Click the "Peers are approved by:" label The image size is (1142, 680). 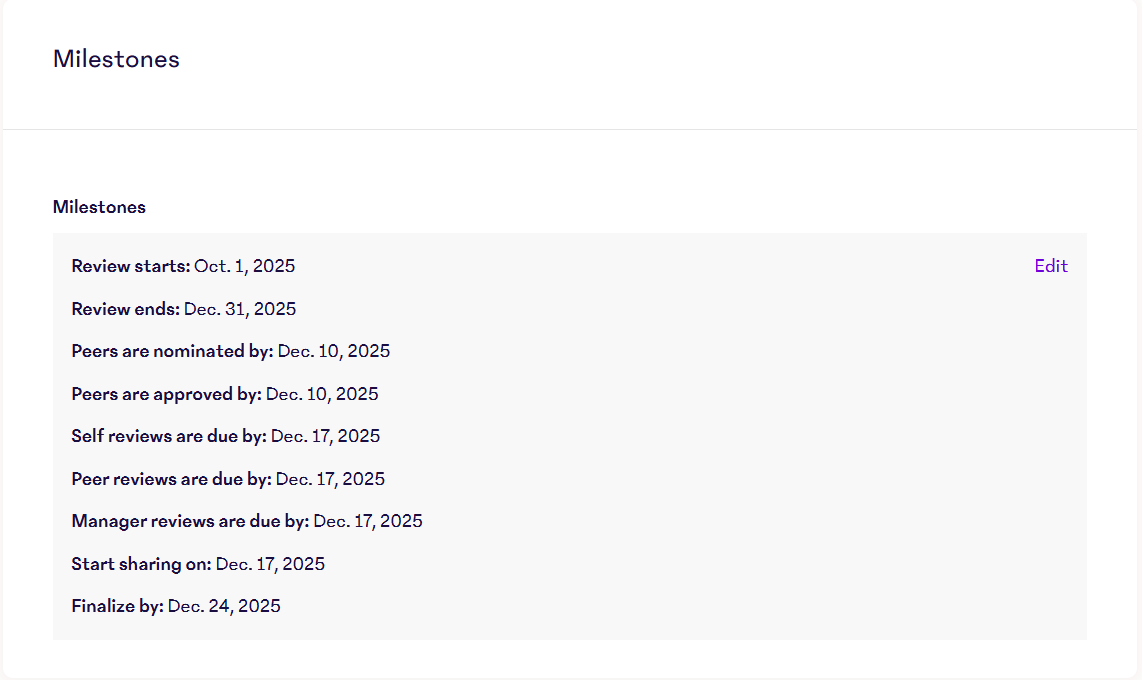(166, 394)
